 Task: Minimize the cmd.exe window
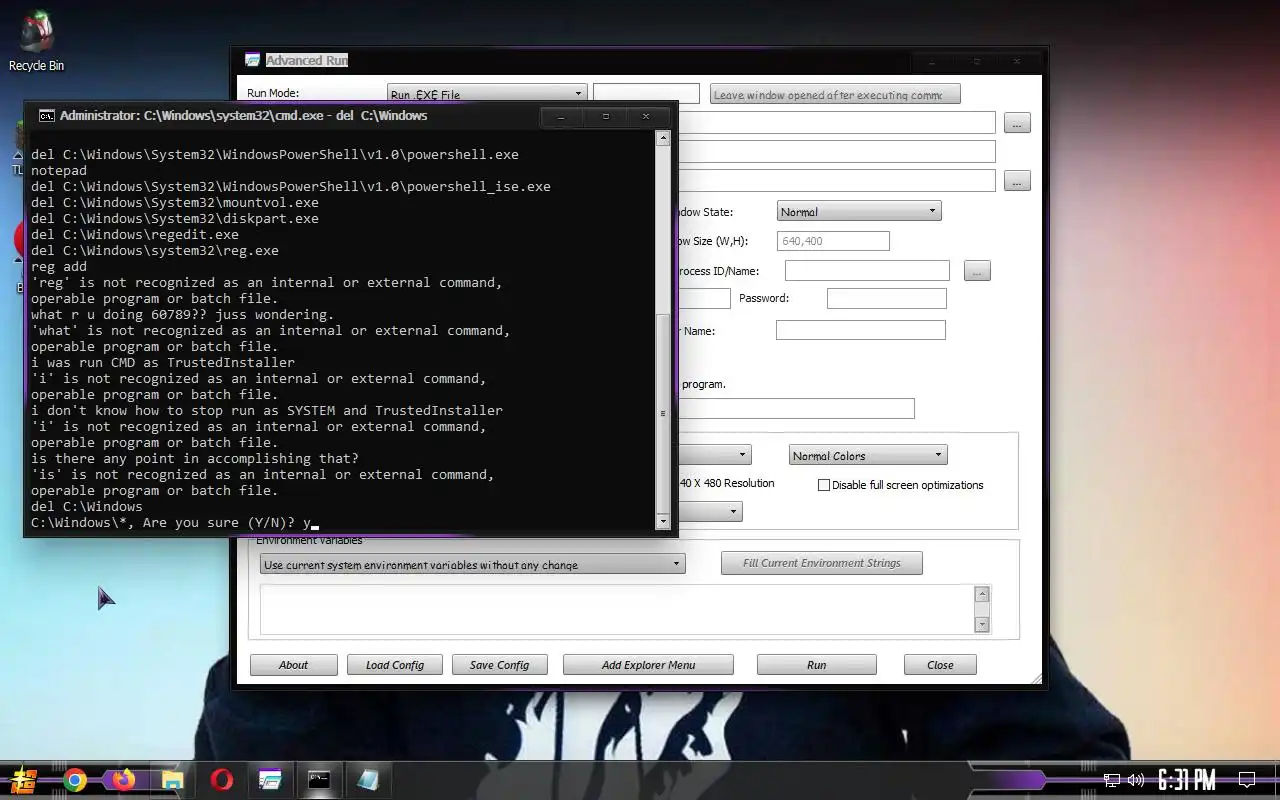click(561, 116)
